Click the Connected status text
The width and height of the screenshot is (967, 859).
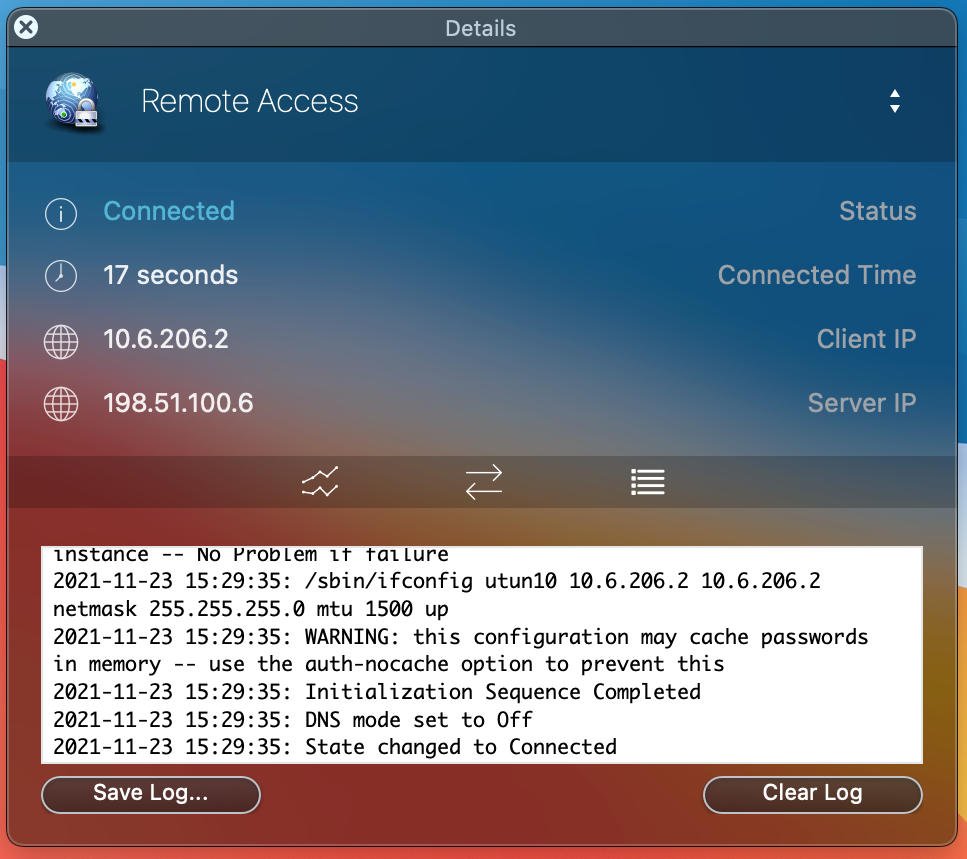pos(169,212)
